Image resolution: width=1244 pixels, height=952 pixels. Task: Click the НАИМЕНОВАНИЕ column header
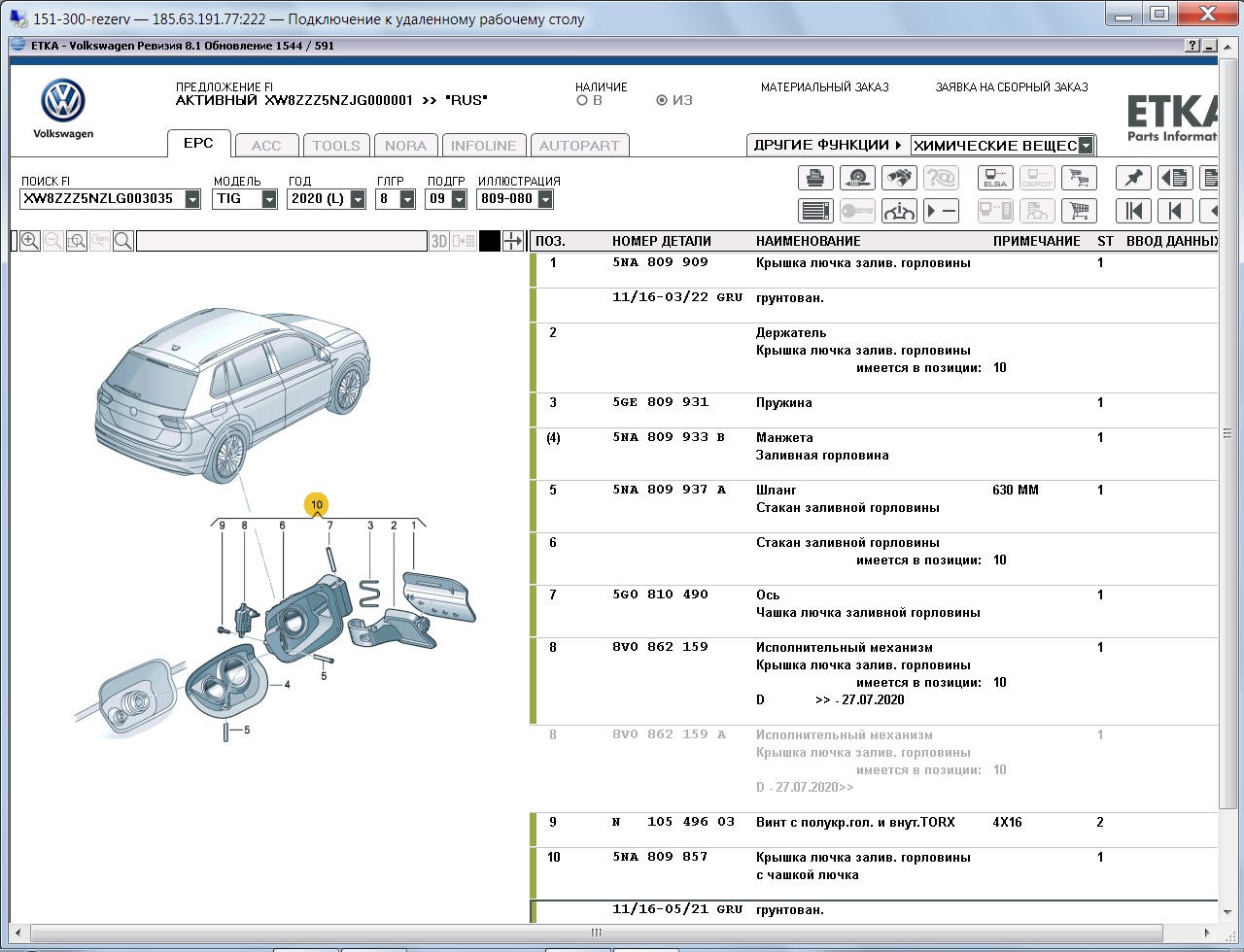pos(809,241)
